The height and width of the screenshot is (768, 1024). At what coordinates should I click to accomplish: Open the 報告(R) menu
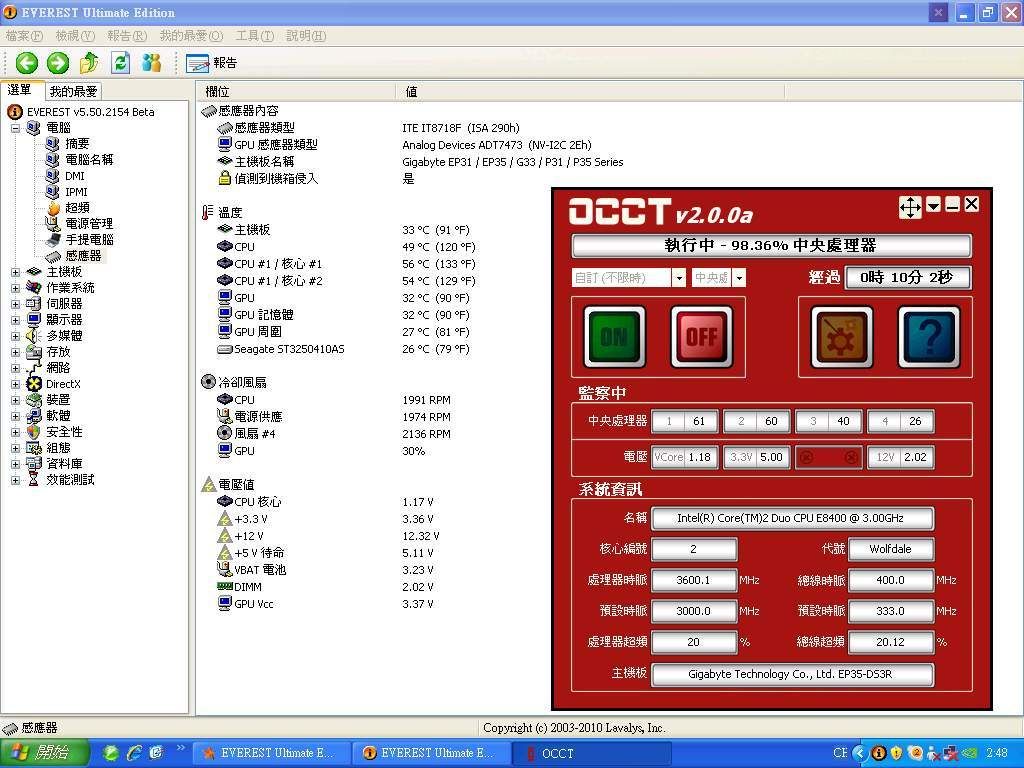click(127, 36)
